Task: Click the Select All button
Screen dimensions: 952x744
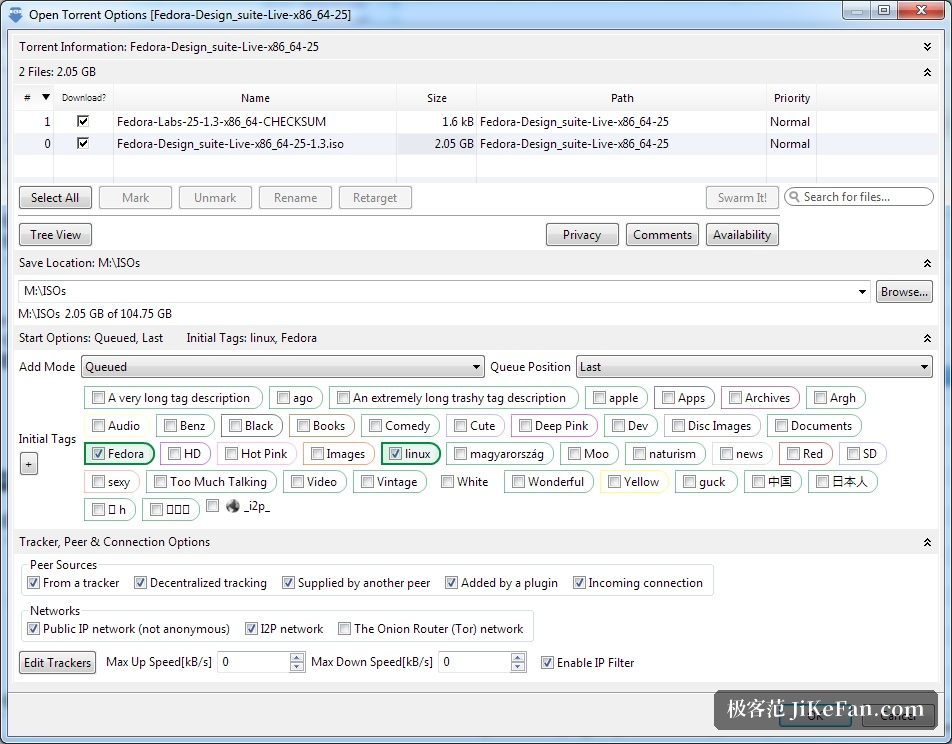Action: point(55,198)
